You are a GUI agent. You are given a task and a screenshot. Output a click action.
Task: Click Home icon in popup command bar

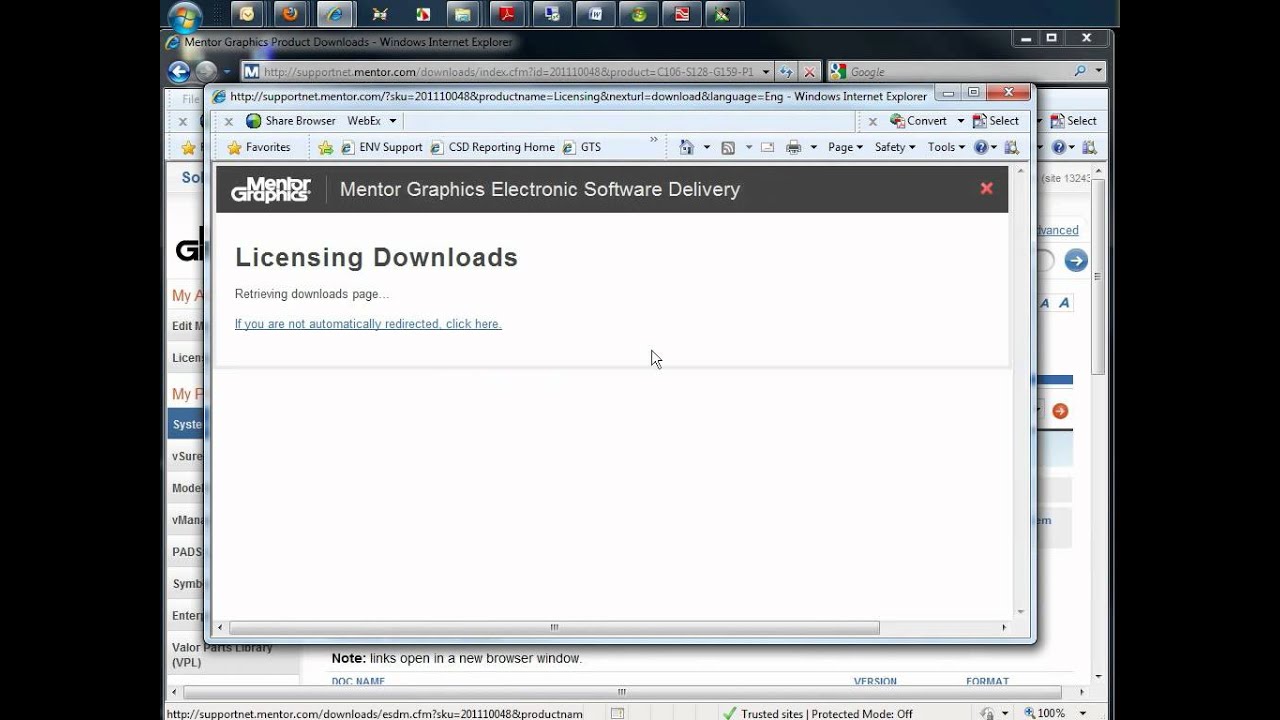point(686,147)
